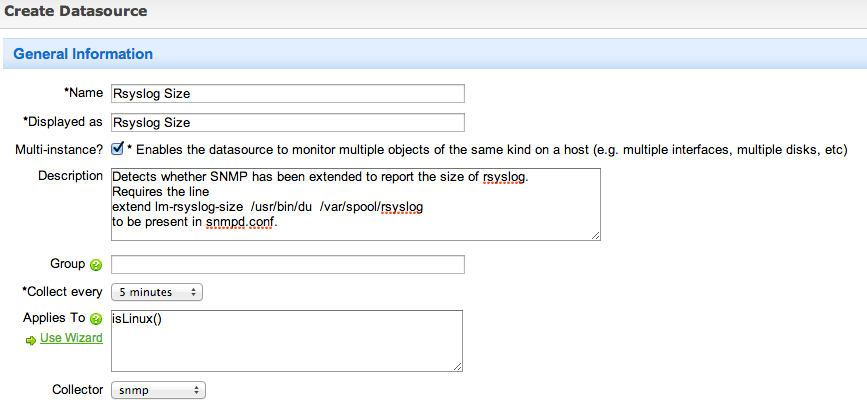Click the Description box resize grip
867x415 pixels.
[595, 235]
